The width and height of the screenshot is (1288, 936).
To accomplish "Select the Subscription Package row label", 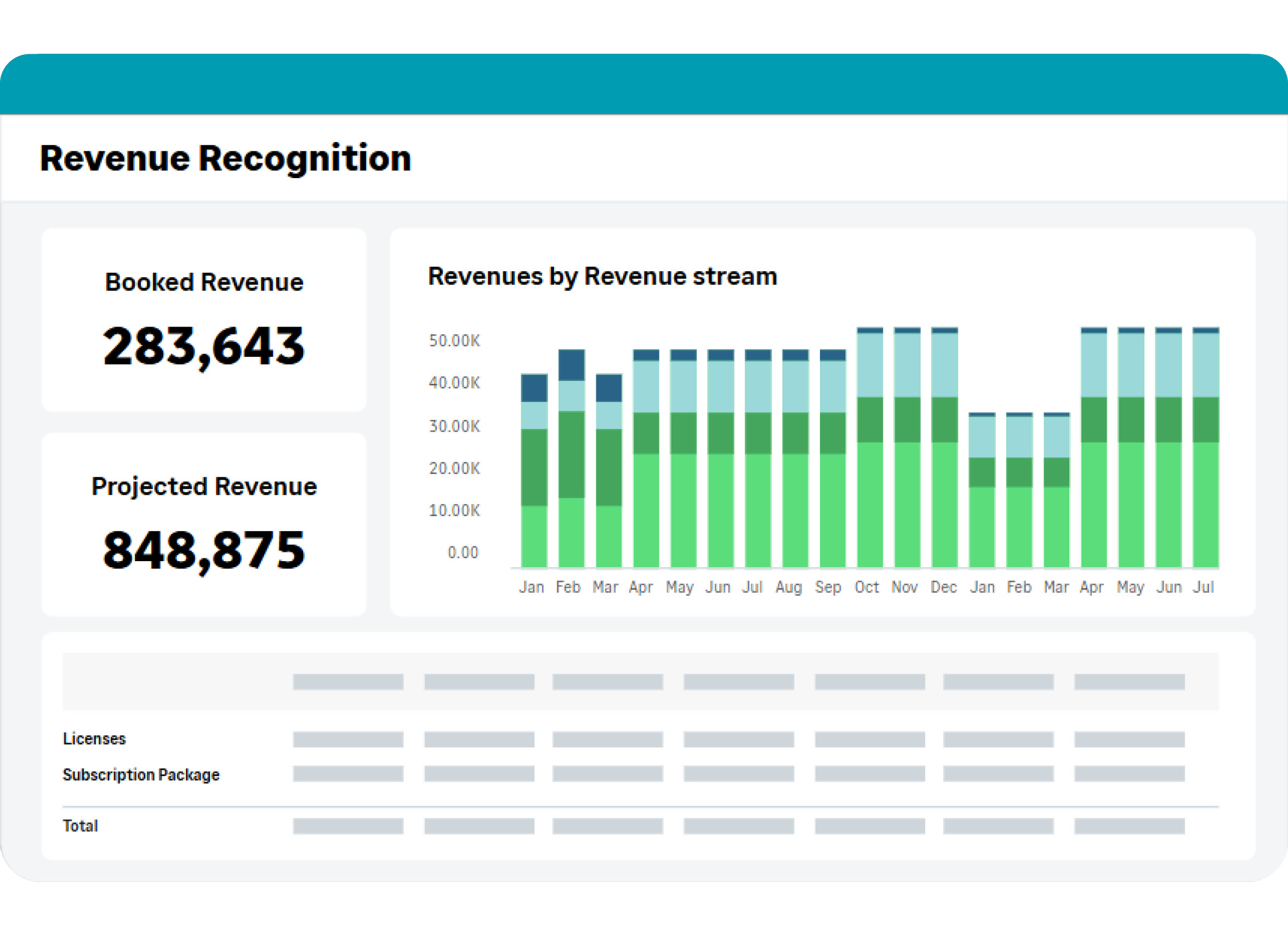I will click(141, 774).
